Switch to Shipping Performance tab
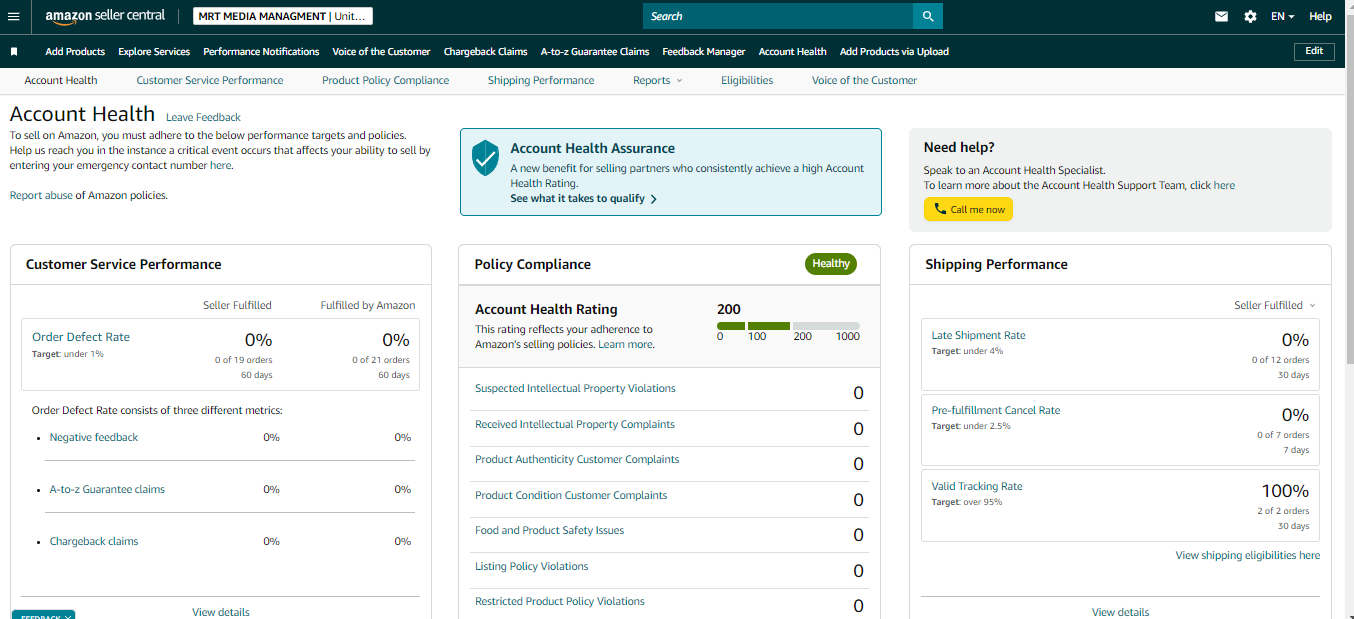Viewport: 1354px width, 619px height. click(541, 80)
